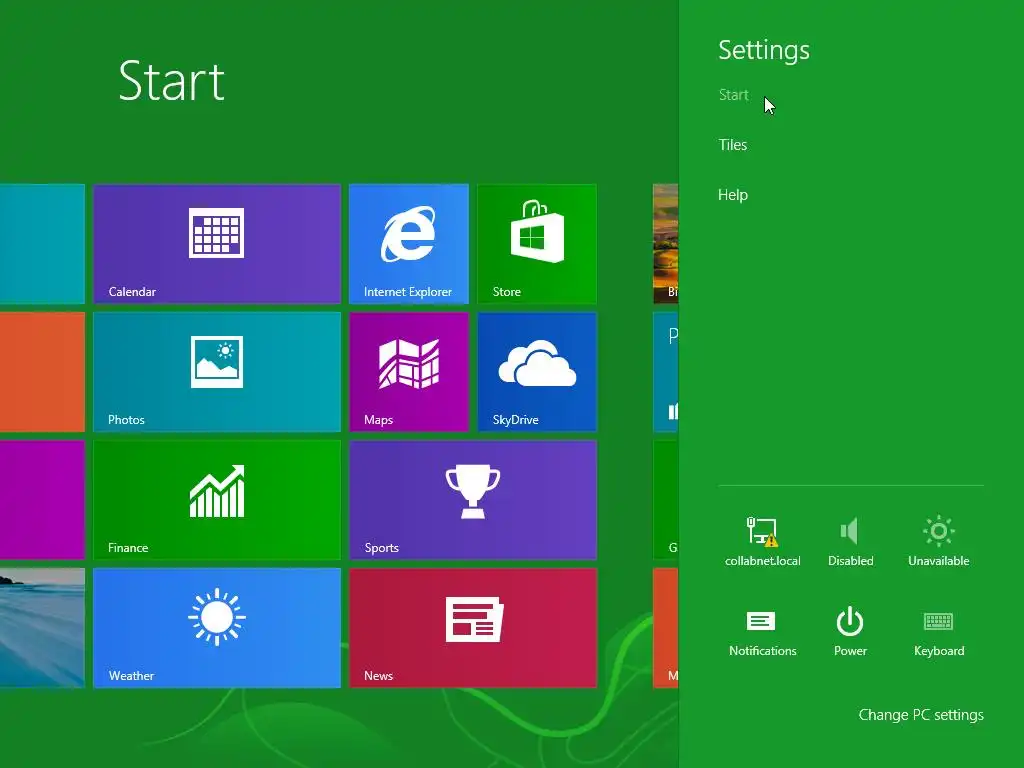
Task: Launch the Maps tile
Action: tap(409, 372)
